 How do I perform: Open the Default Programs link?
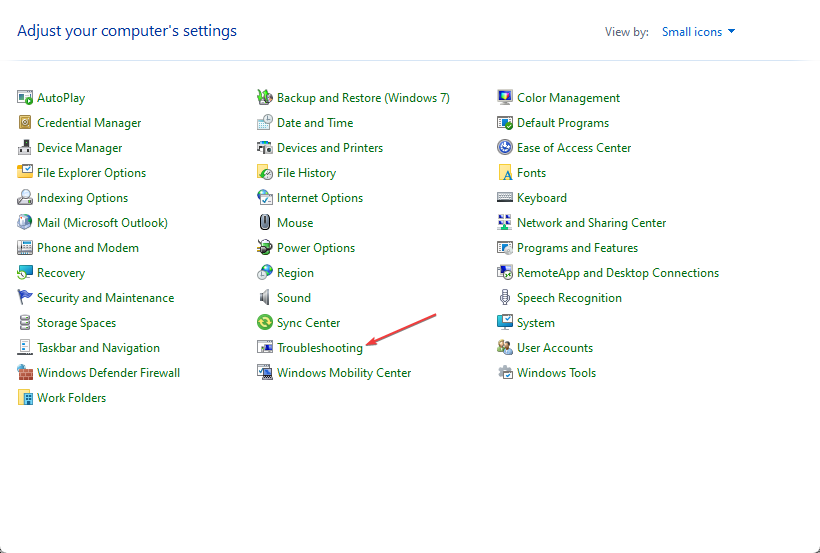(563, 123)
